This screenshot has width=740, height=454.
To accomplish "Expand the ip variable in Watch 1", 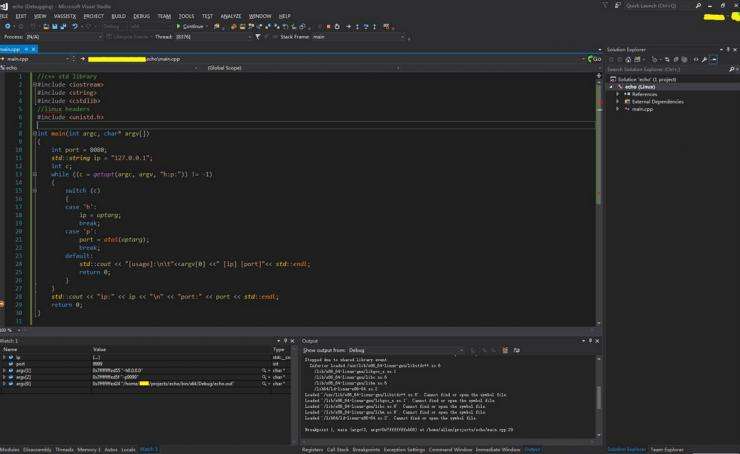I will point(4,357).
